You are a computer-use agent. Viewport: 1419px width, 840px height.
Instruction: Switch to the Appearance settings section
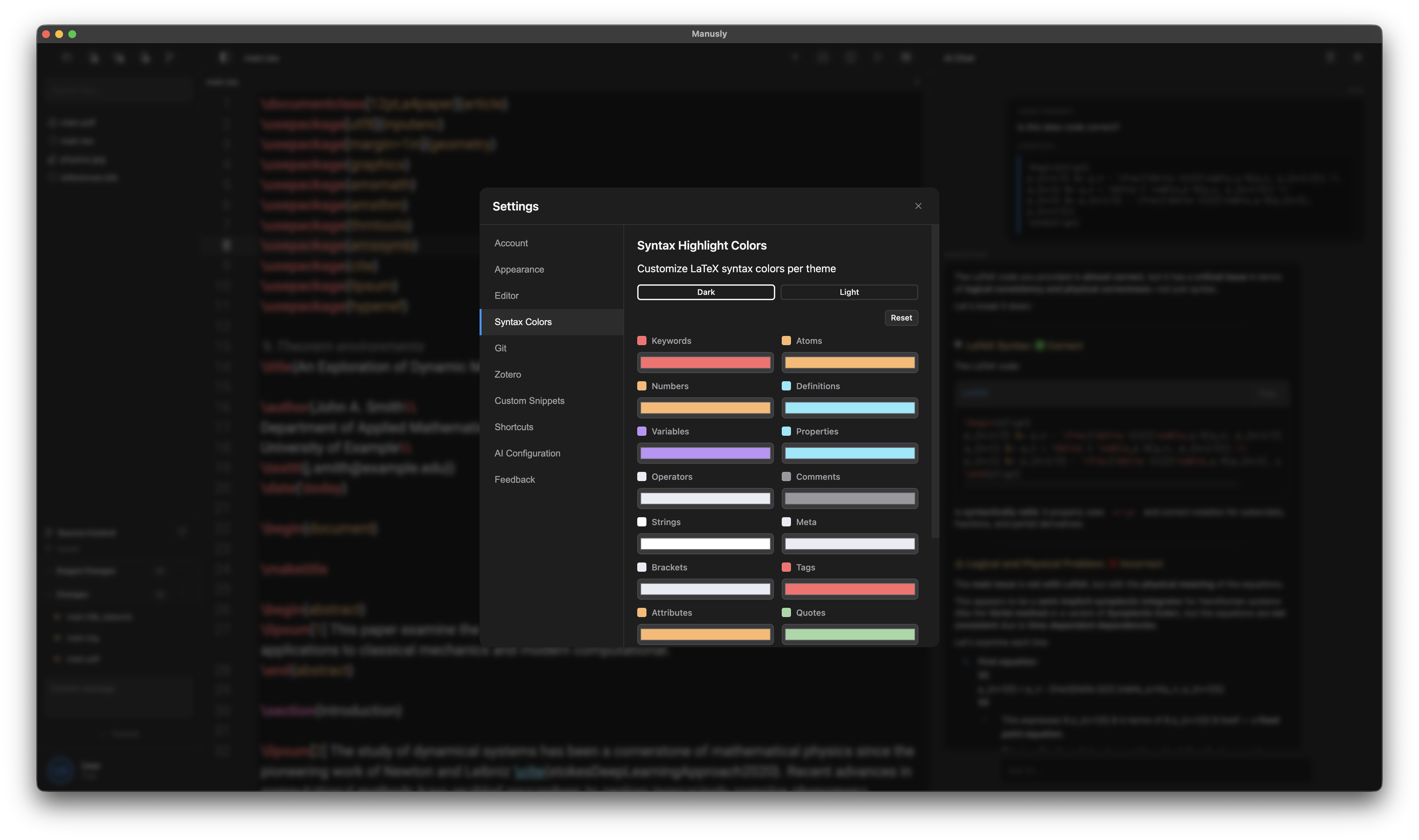518,269
